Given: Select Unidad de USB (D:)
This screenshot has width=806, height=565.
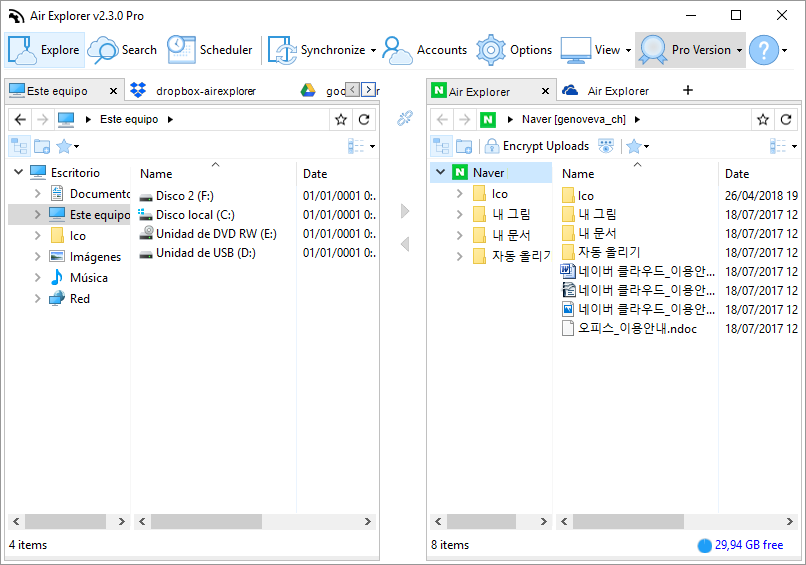Looking at the screenshot, I should (198, 253).
